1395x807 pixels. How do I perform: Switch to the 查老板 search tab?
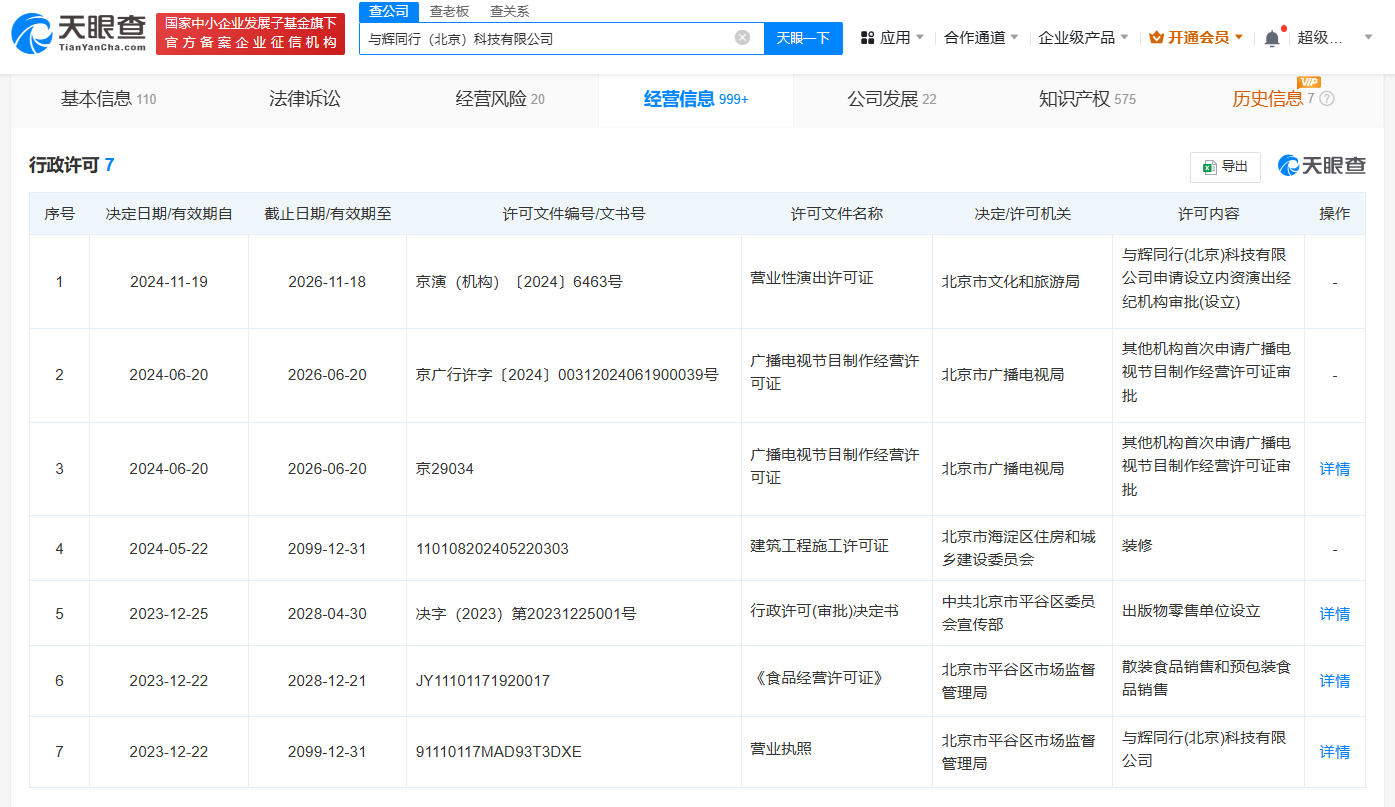pos(449,11)
